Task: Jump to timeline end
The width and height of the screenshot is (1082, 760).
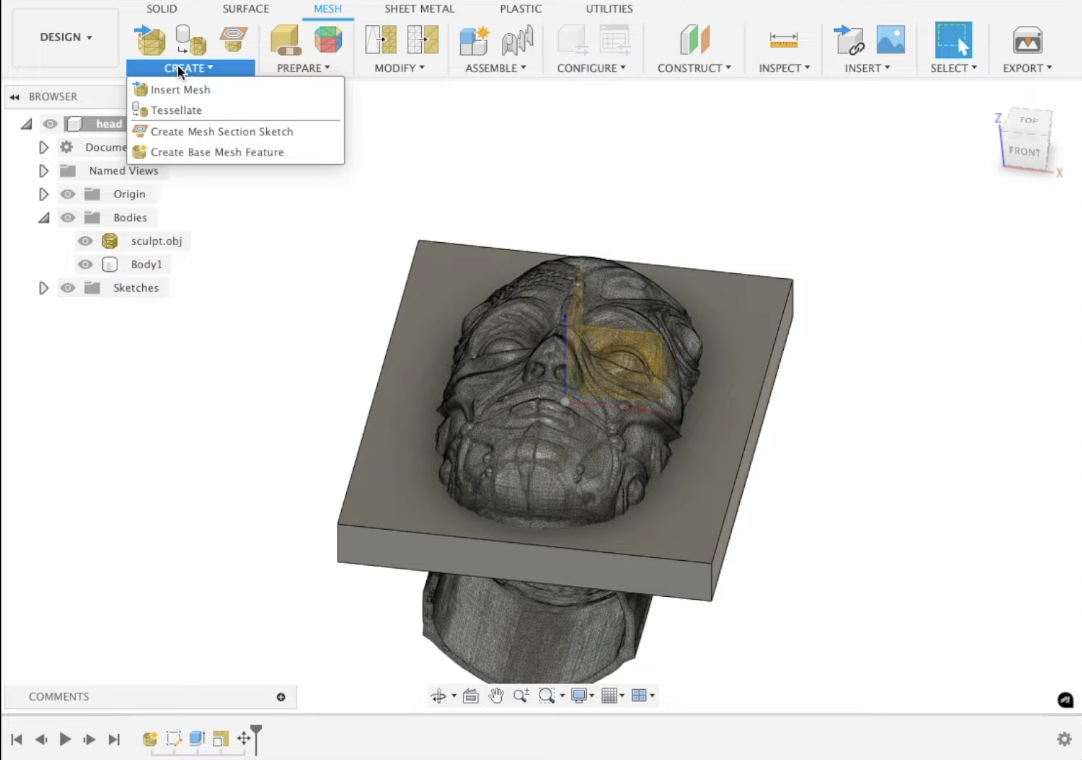Action: [x=114, y=739]
